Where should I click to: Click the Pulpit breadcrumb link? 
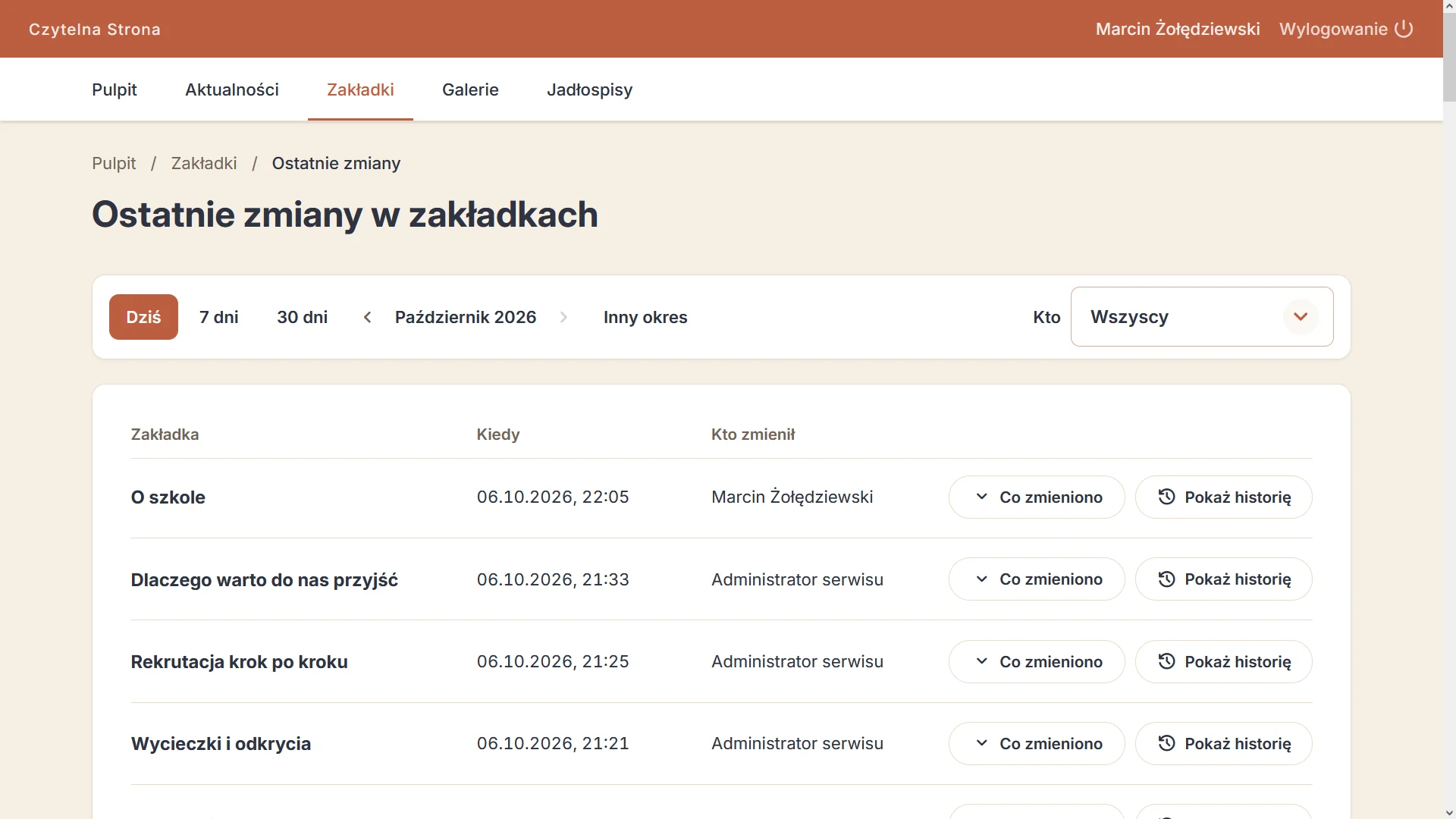(x=114, y=164)
